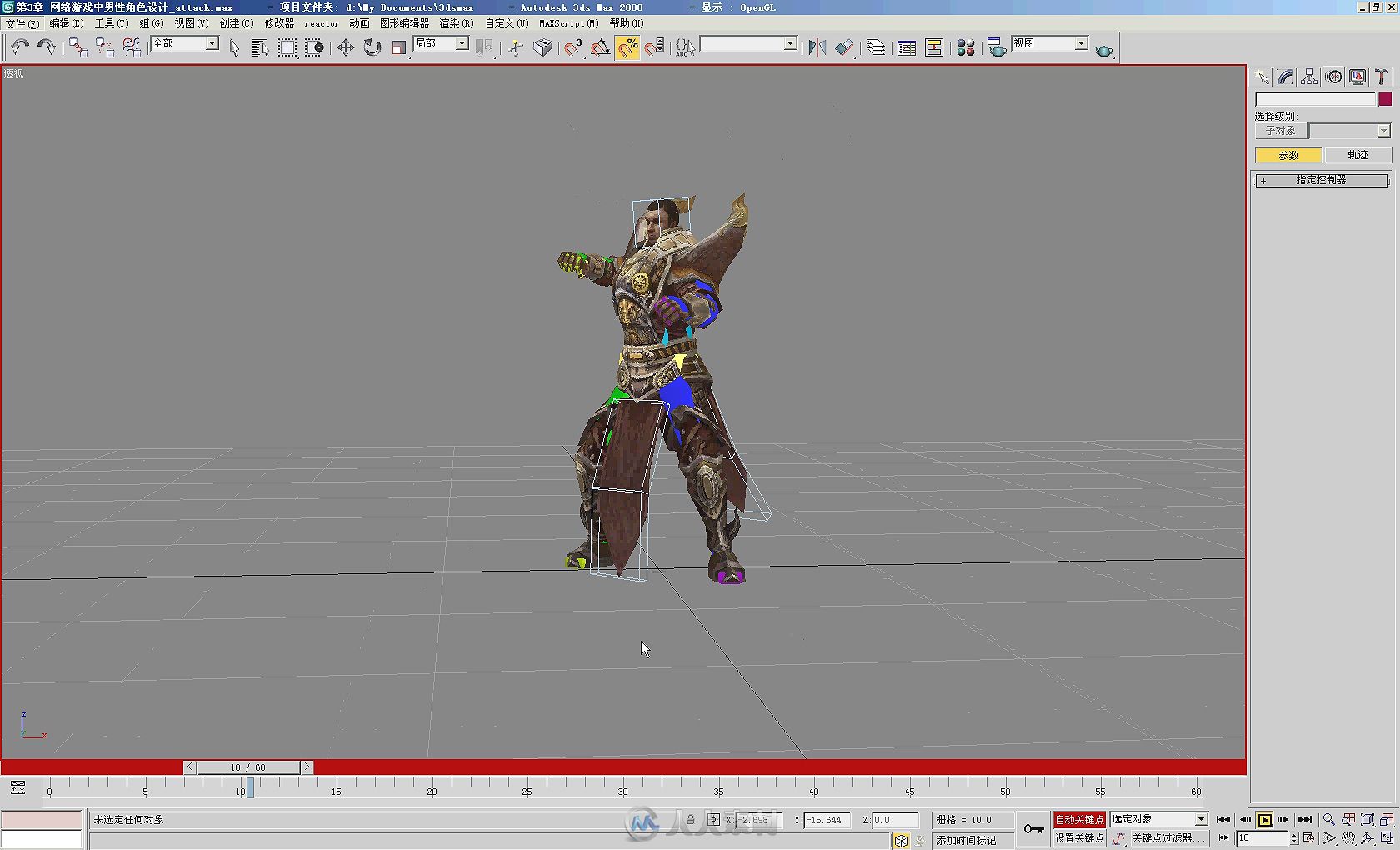The image size is (1400, 850).
Task: Click the set keys key icon button
Action: (1033, 828)
